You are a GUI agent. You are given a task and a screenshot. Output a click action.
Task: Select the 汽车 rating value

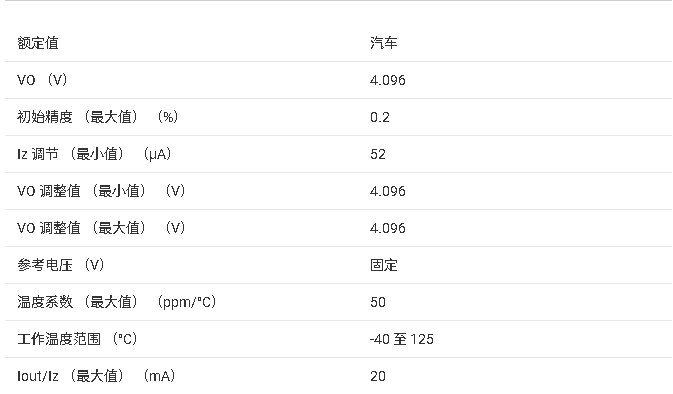[x=384, y=43]
